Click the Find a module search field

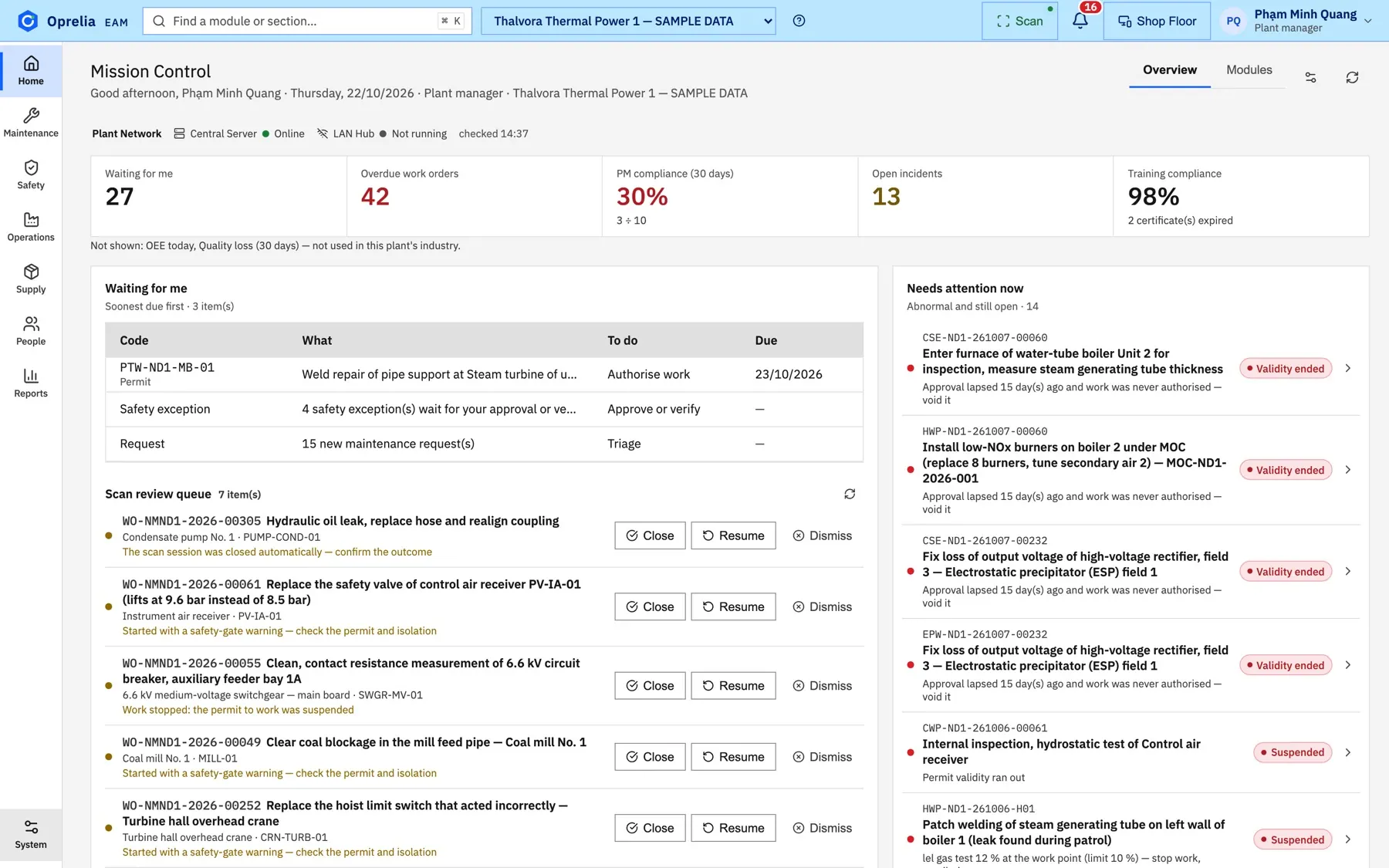[x=307, y=21]
